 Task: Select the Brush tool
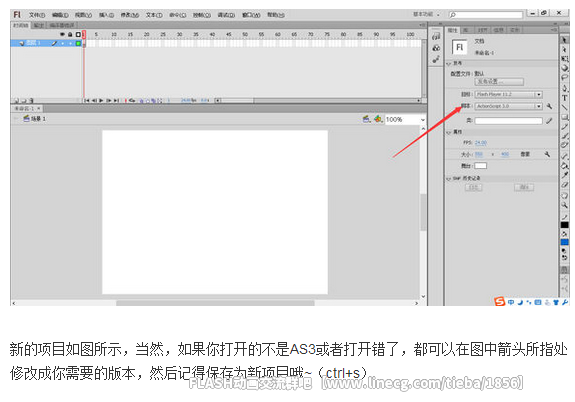coord(564,136)
